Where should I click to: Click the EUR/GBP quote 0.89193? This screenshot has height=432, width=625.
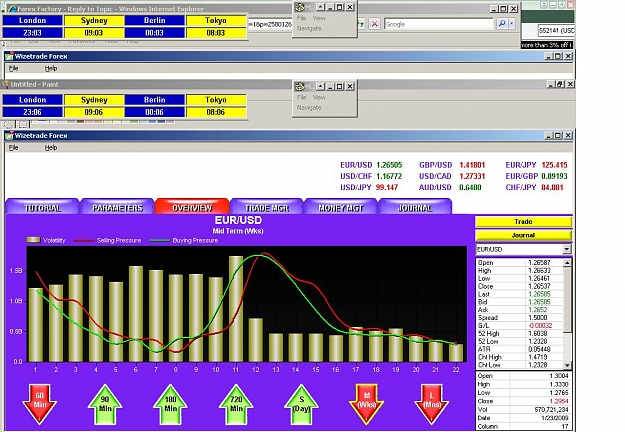click(554, 176)
